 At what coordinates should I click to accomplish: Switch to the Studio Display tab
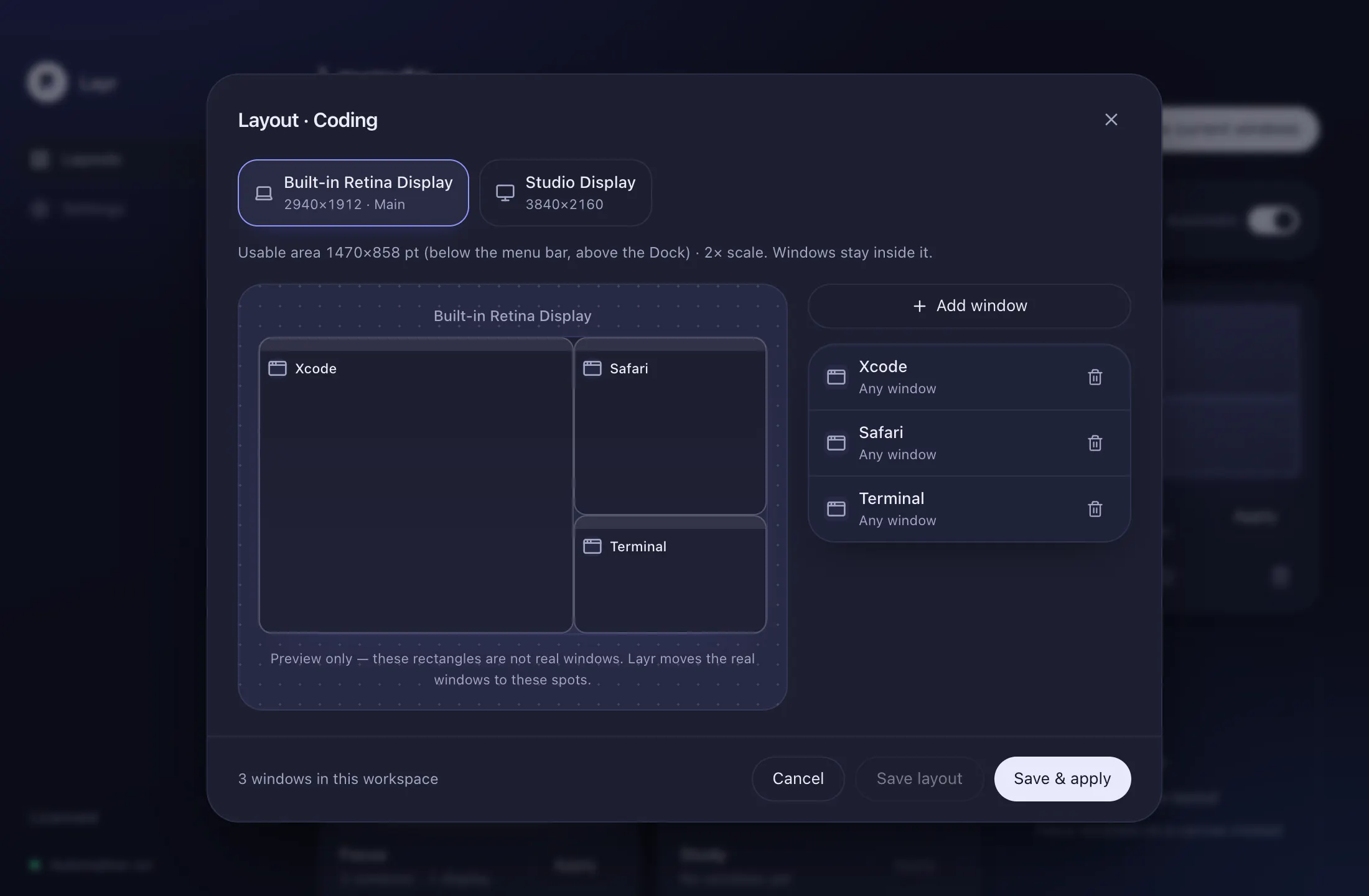[x=565, y=193]
